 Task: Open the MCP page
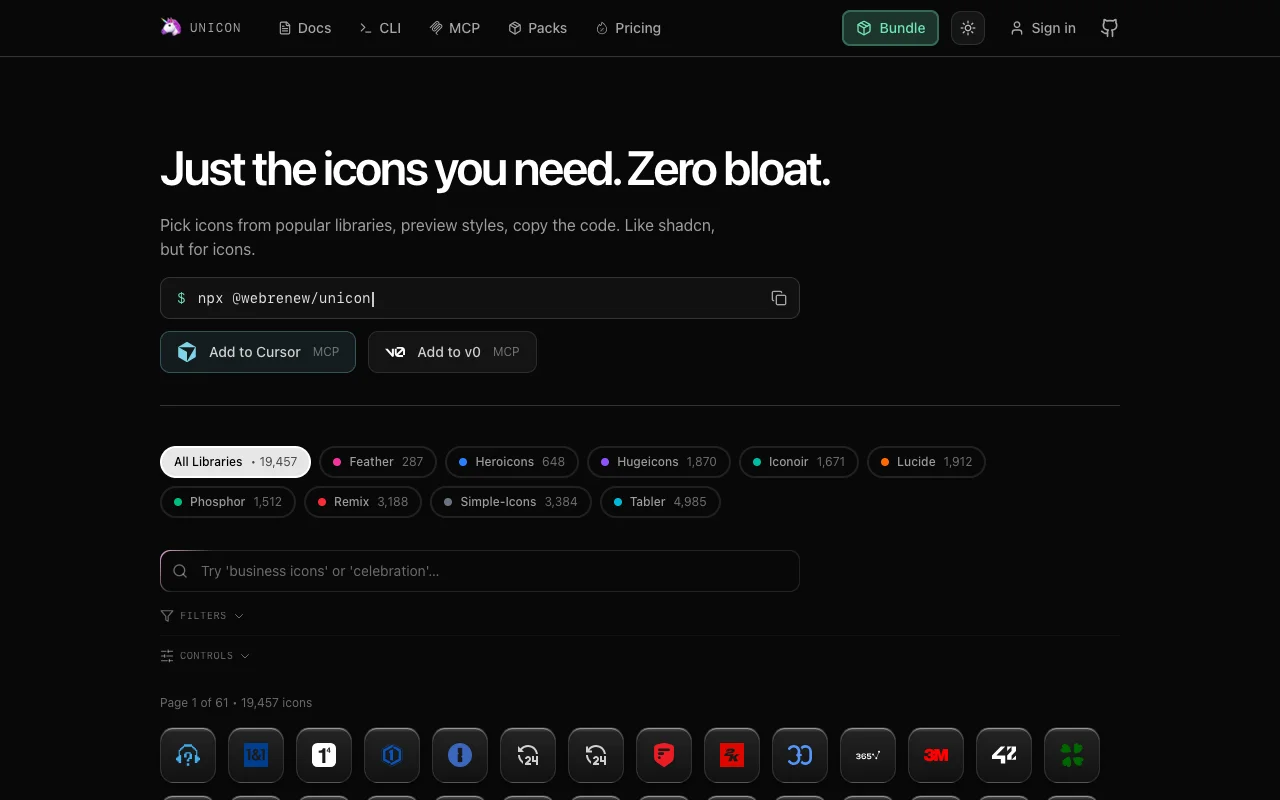pos(454,28)
